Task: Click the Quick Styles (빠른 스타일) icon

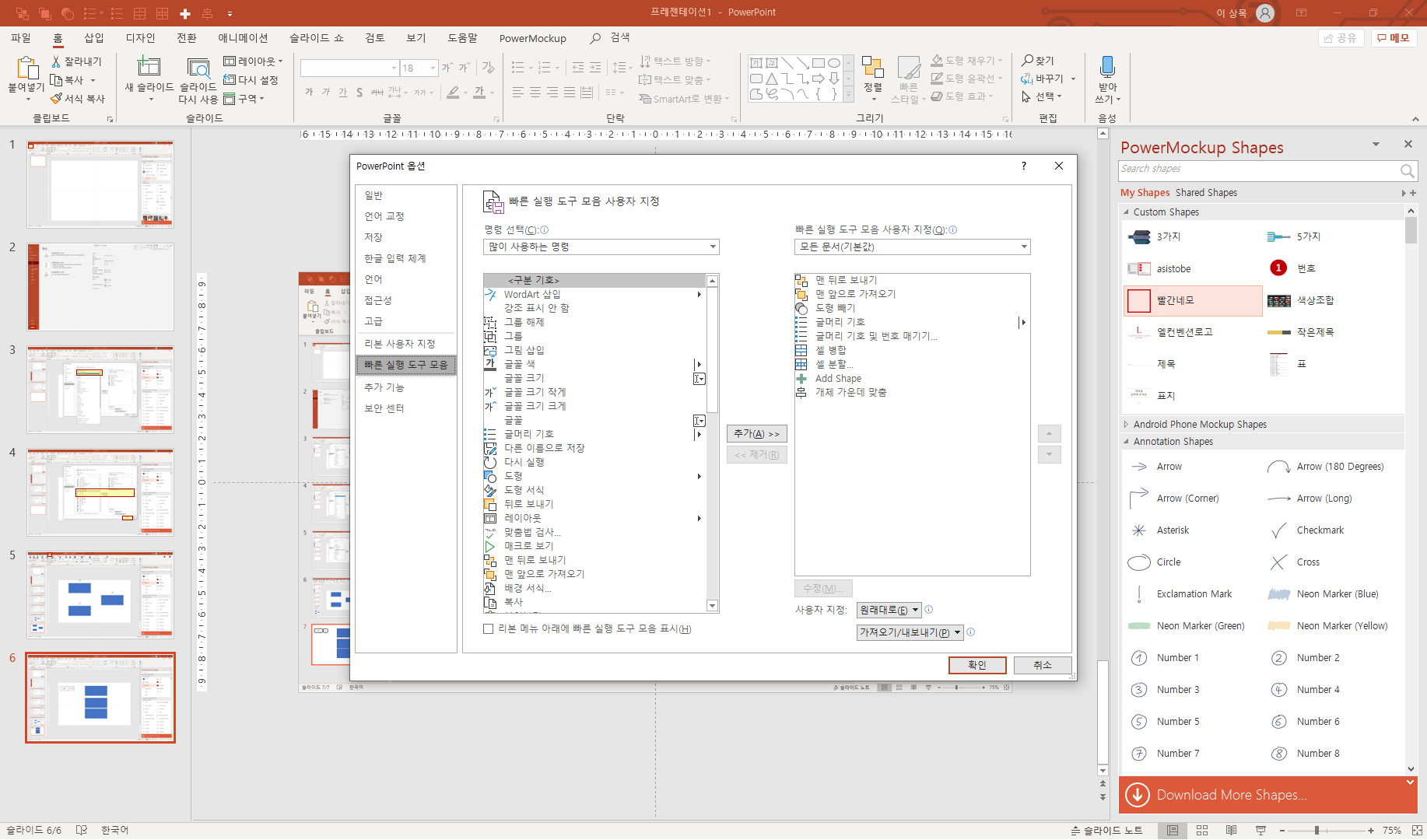Action: 908,68
